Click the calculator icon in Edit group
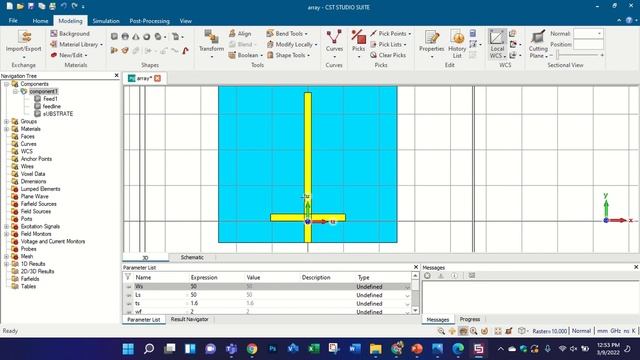The width and height of the screenshot is (640, 360). (x=473, y=33)
